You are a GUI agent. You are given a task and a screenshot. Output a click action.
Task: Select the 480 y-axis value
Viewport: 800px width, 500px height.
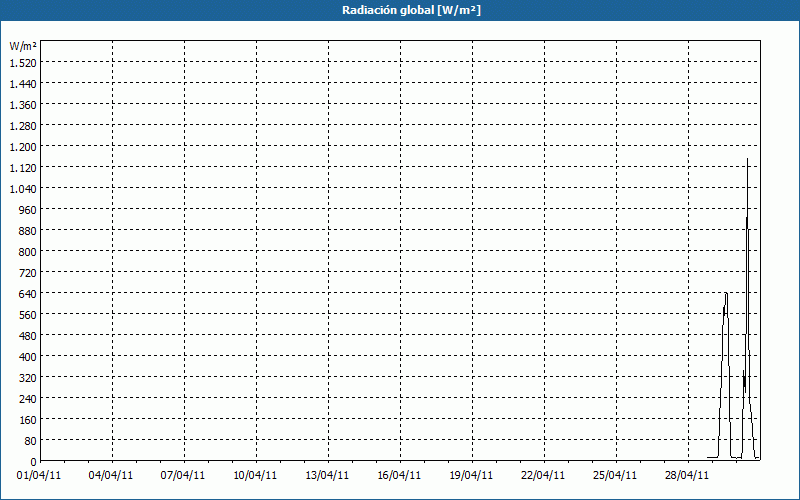click(28, 336)
